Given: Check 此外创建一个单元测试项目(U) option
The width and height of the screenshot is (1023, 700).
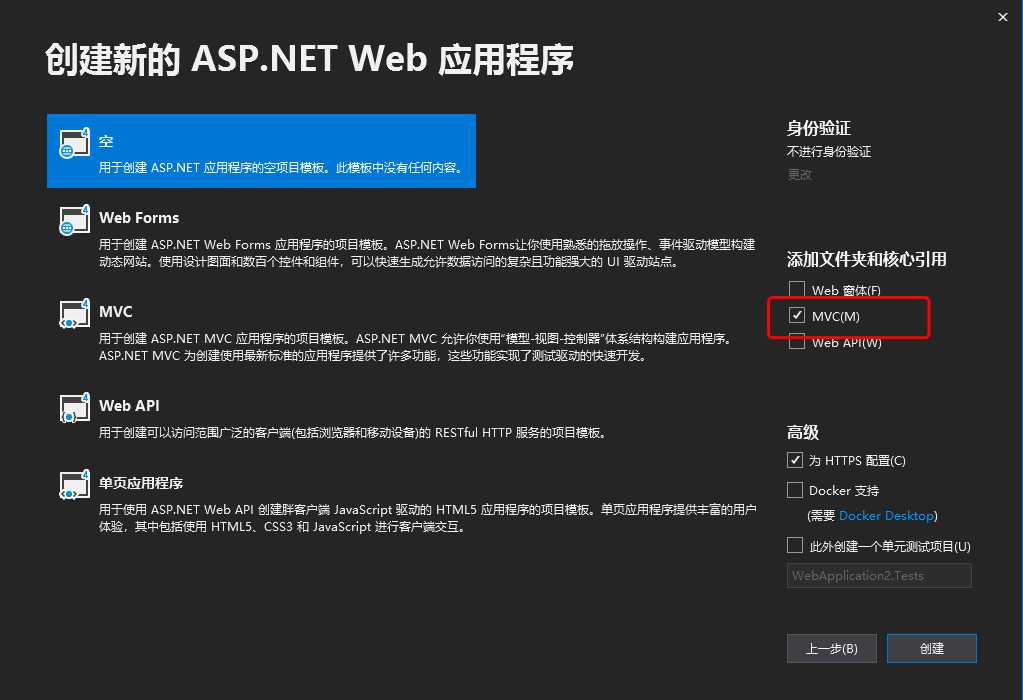Looking at the screenshot, I should pyautogui.click(x=796, y=546).
